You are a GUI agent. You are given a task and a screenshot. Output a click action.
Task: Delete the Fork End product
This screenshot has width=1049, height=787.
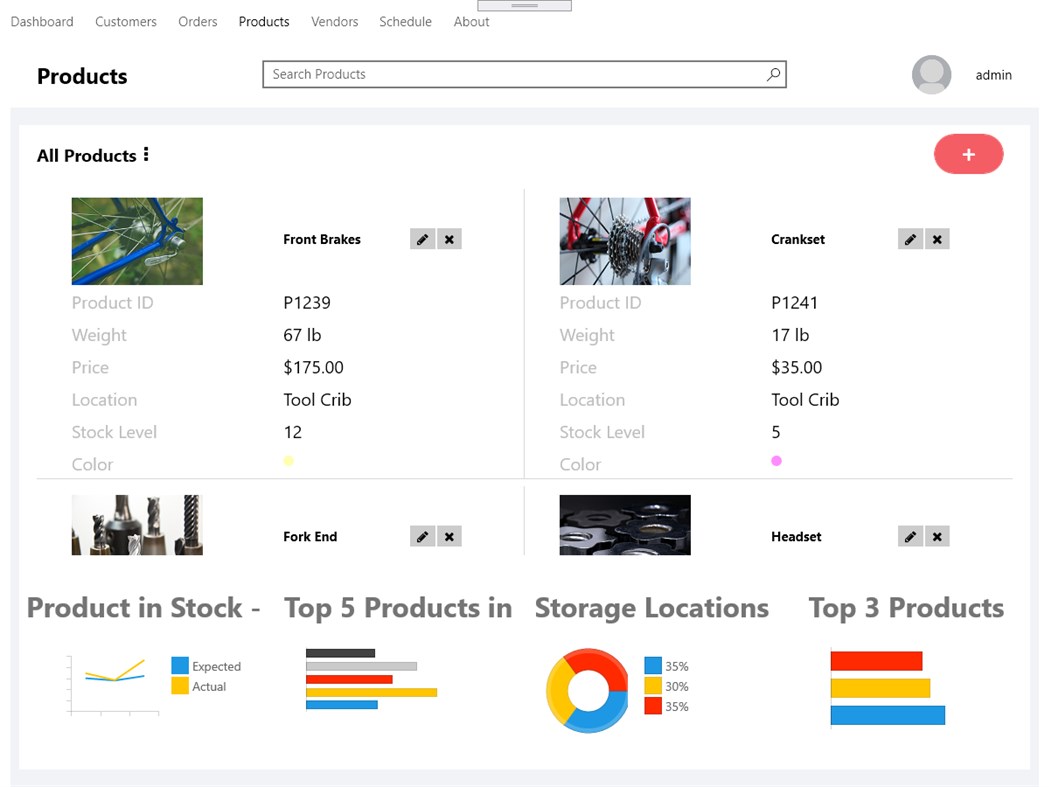[449, 537]
